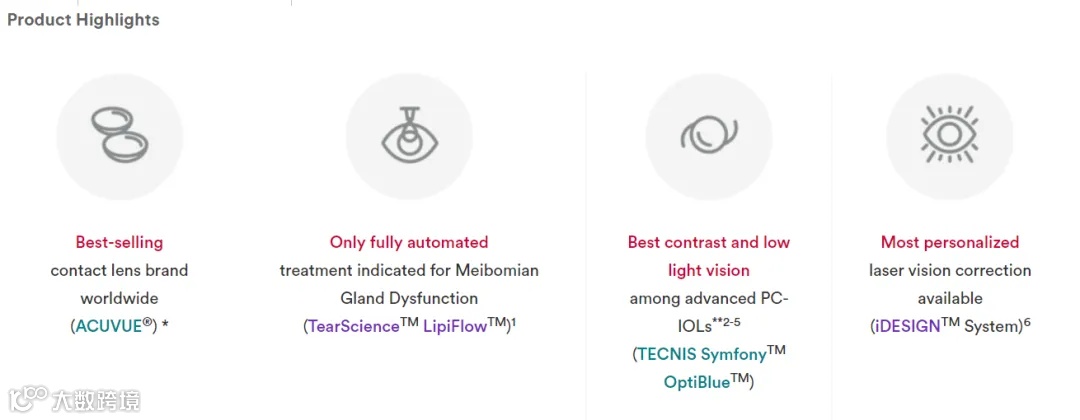Click the Meibomian Gland Dysfunction description text
Screen dimensions: 1080x420
point(409,284)
